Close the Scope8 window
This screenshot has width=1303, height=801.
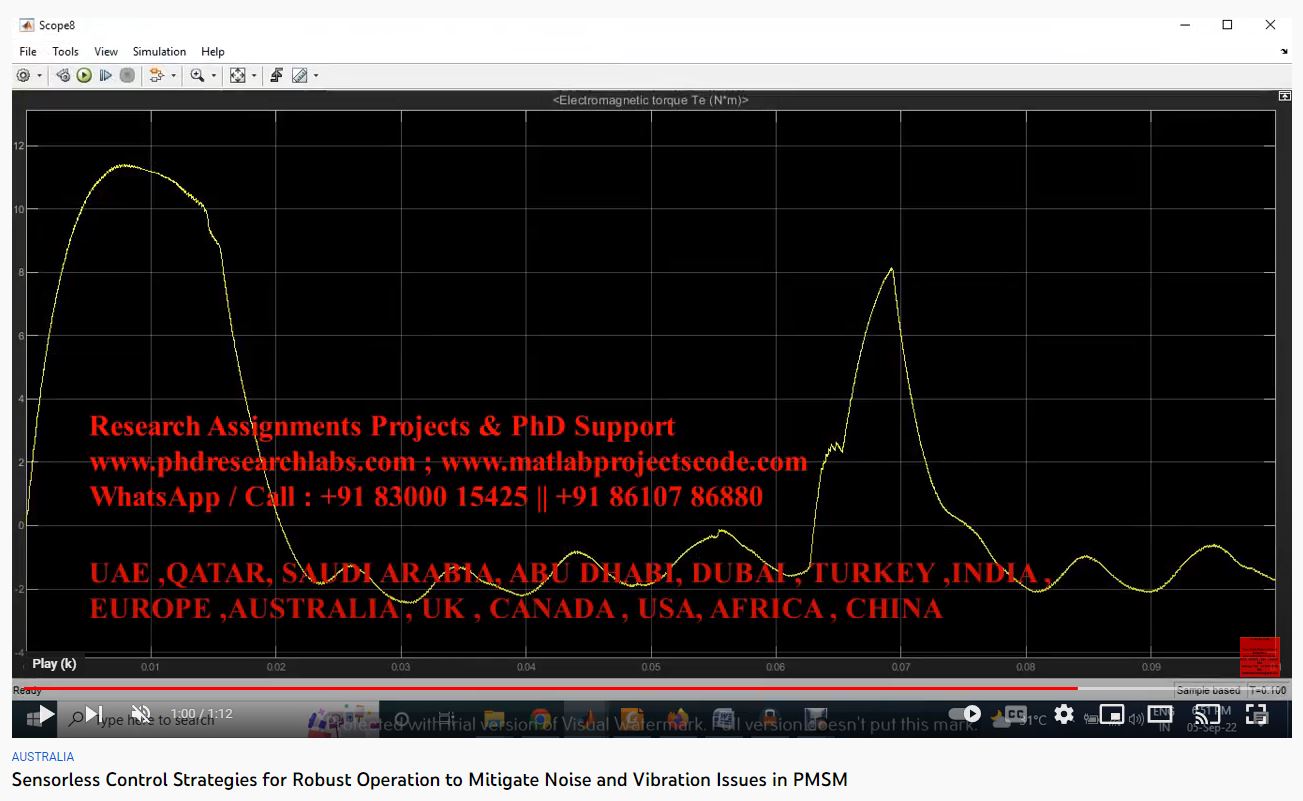[x=1271, y=25]
